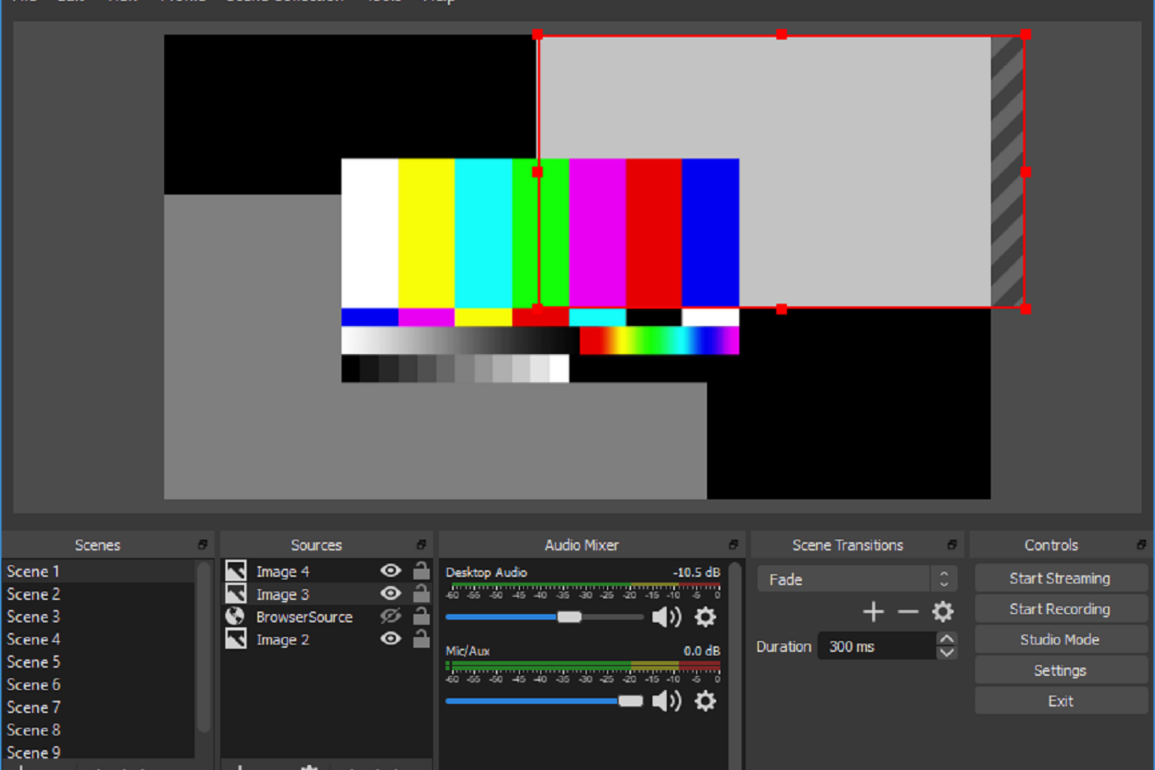Enable Studio Mode

point(1060,639)
